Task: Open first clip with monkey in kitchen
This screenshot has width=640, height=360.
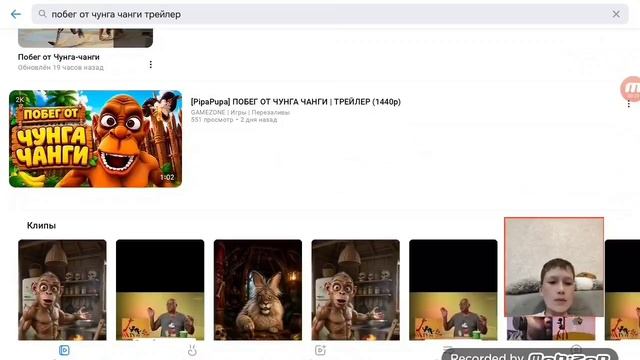Action: [62, 290]
